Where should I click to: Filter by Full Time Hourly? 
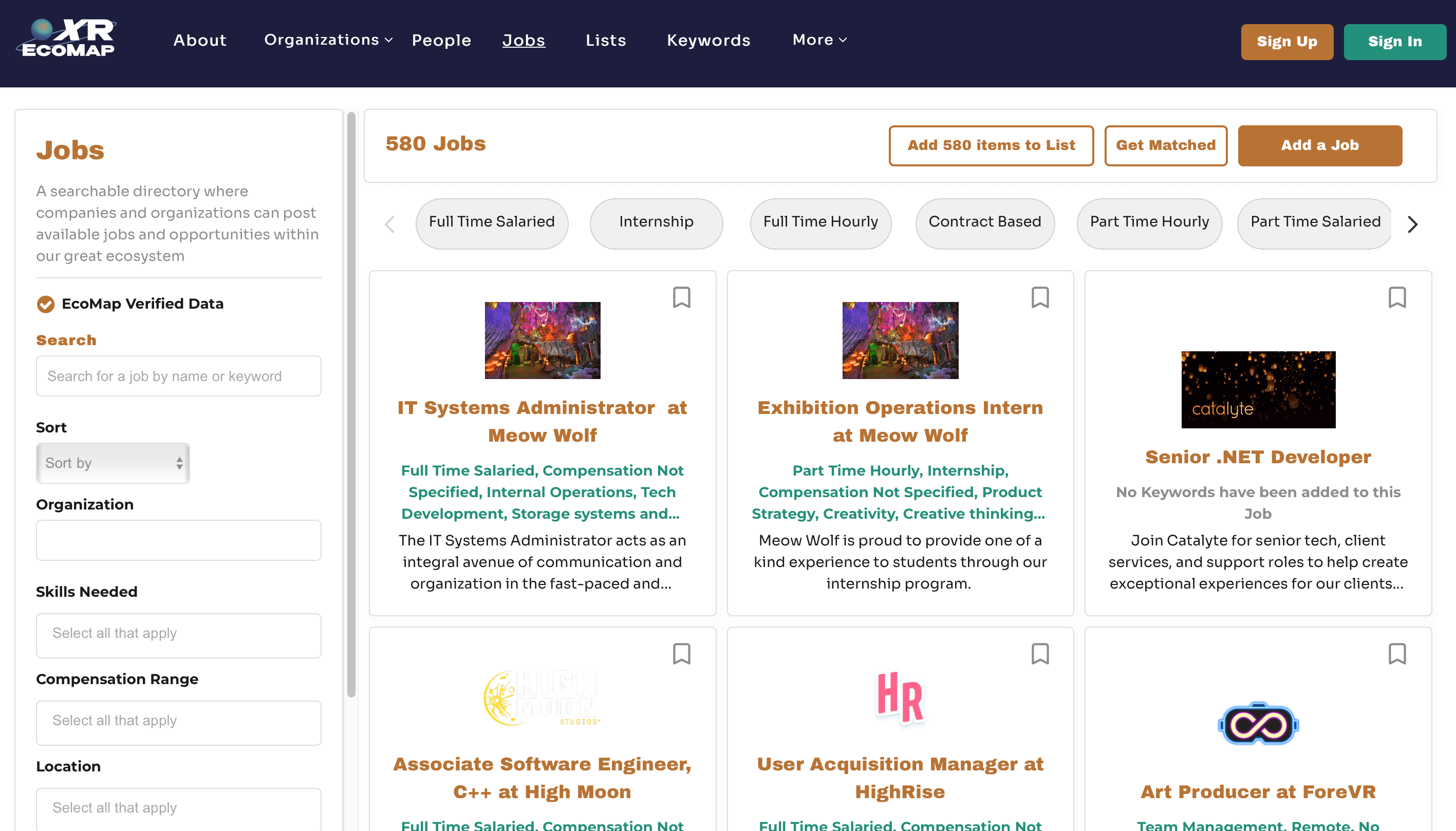pos(821,223)
